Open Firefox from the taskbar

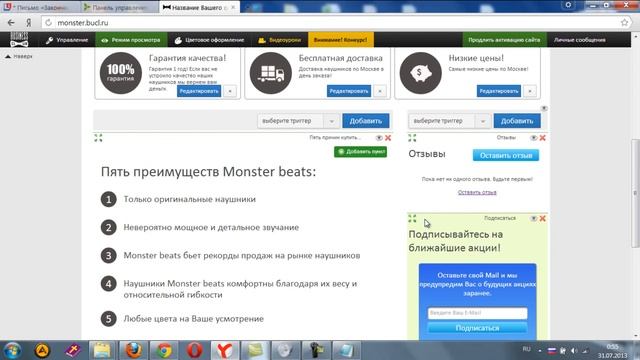[x=133, y=350]
